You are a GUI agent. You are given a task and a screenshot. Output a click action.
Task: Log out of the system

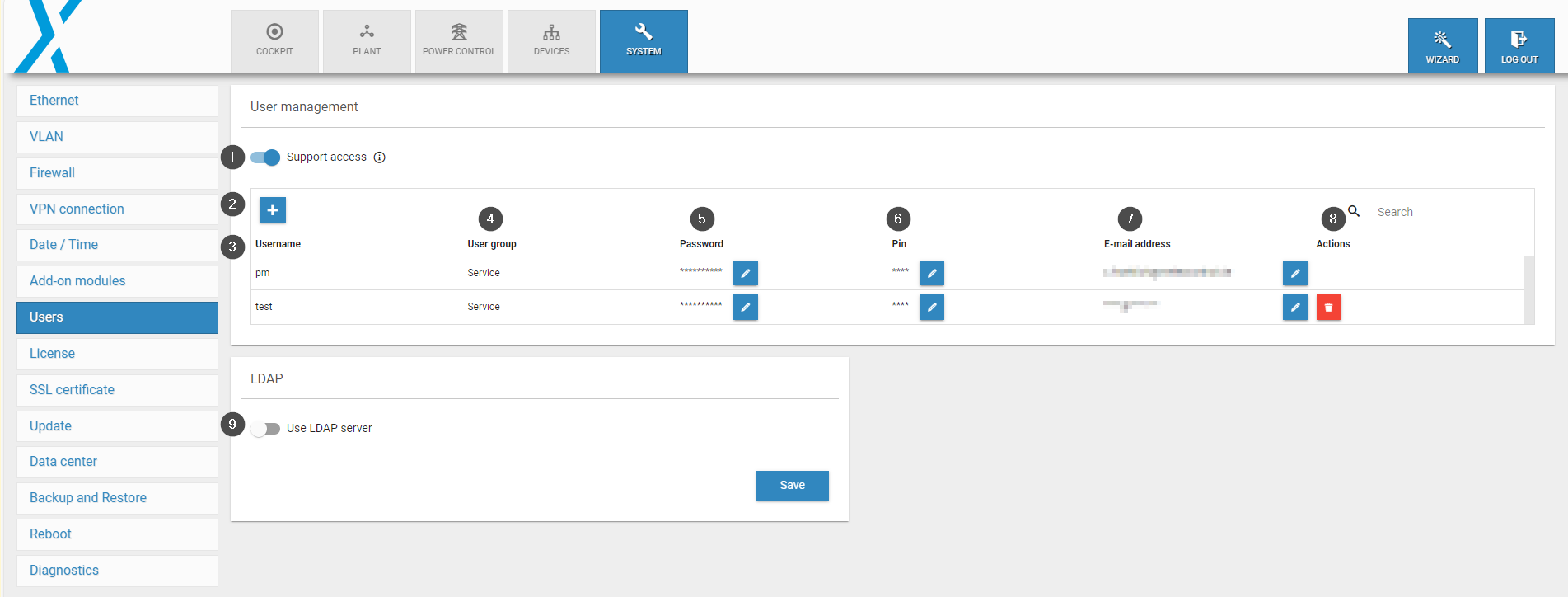pyautogui.click(x=1519, y=45)
